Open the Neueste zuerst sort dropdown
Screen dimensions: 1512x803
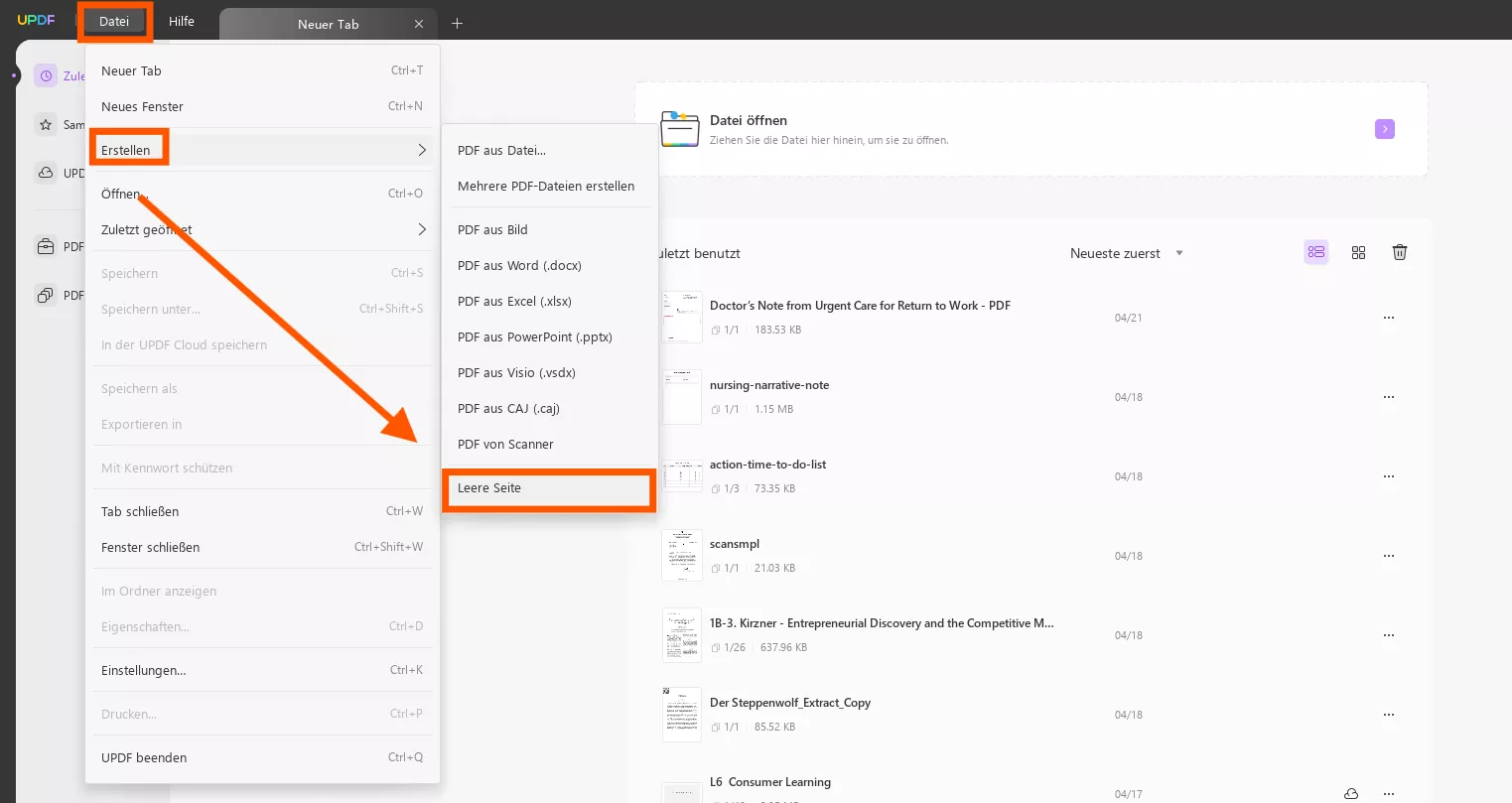tap(1127, 253)
